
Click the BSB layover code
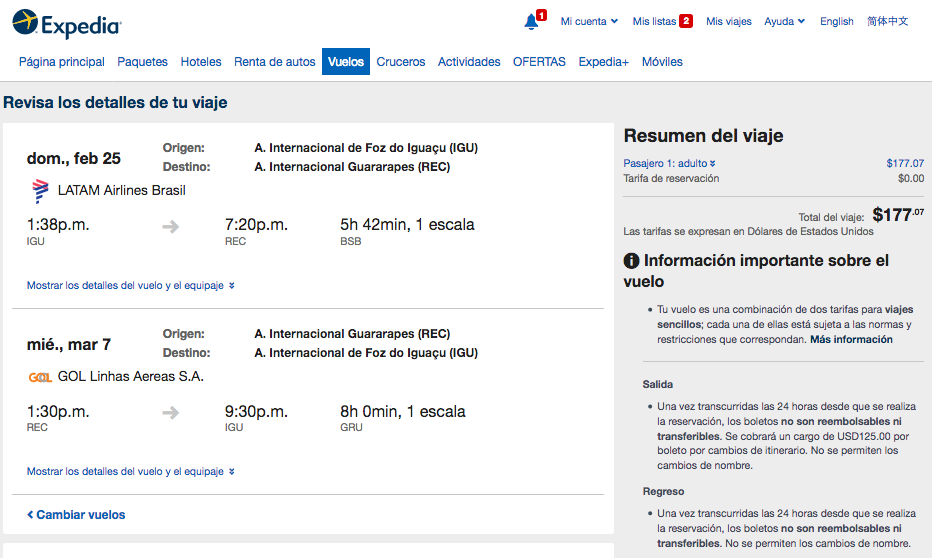[x=351, y=242]
